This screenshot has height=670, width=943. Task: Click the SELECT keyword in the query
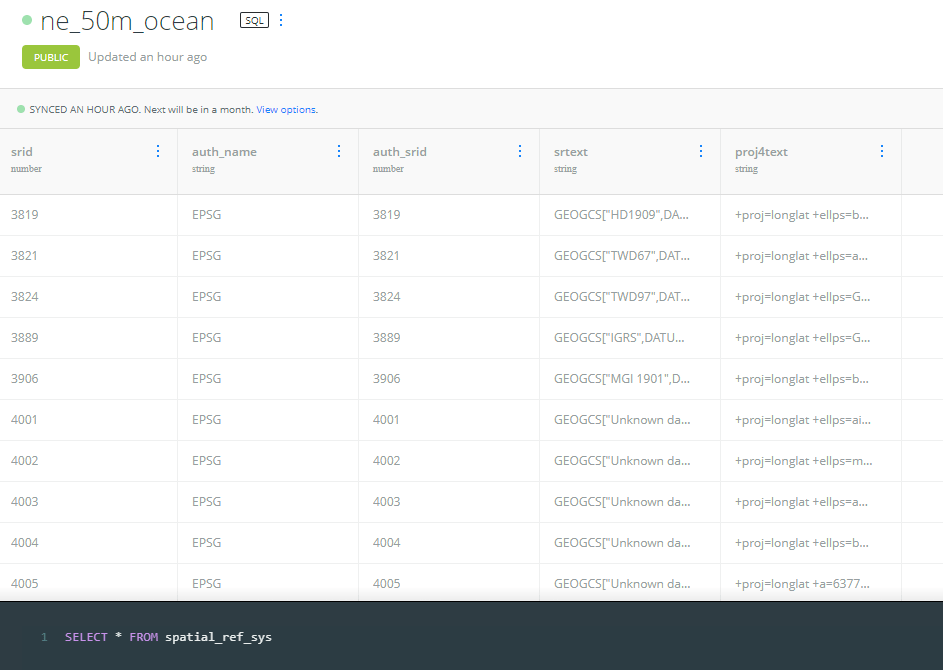(86, 637)
